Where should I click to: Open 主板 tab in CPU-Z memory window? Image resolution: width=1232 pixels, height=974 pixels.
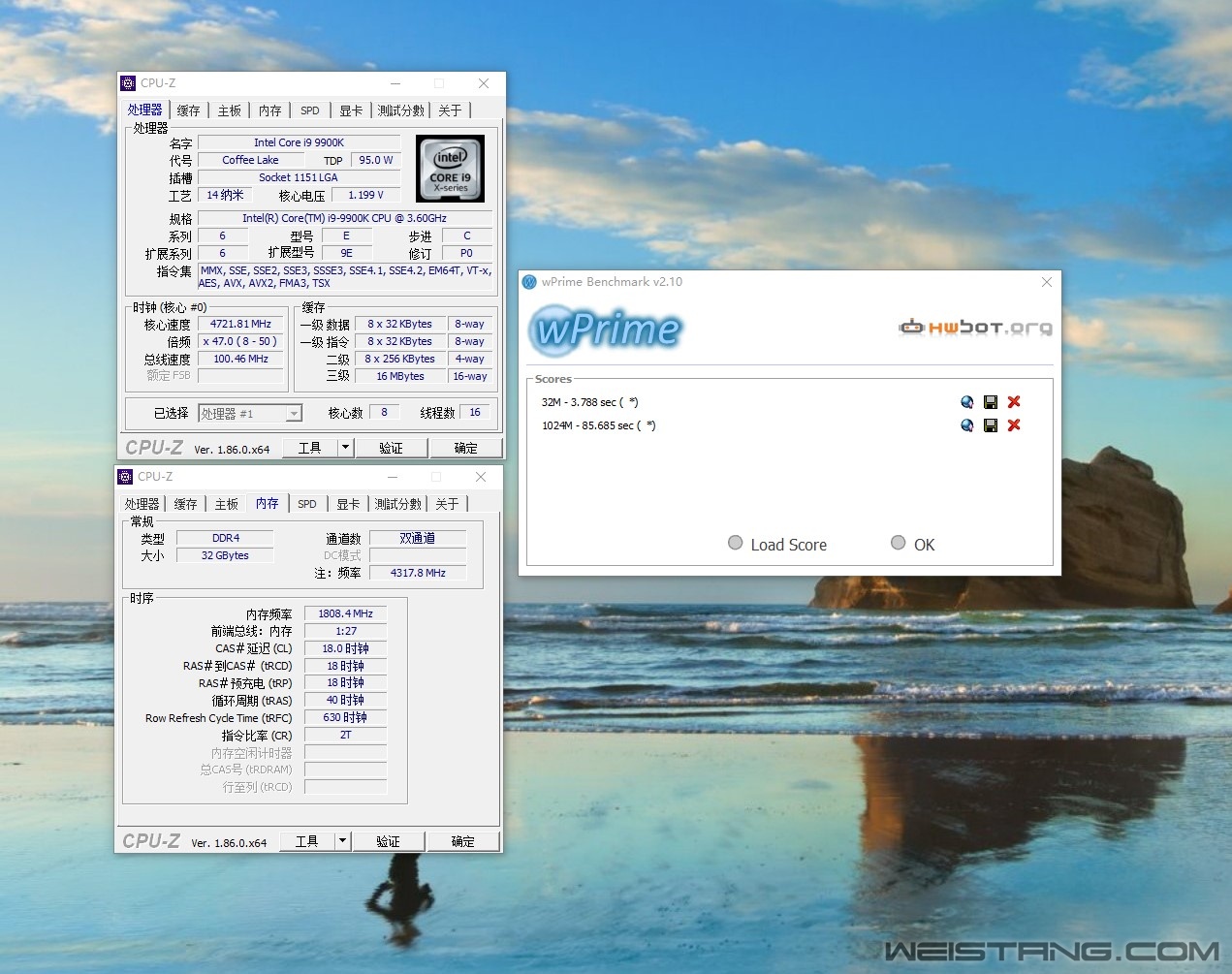tap(227, 504)
